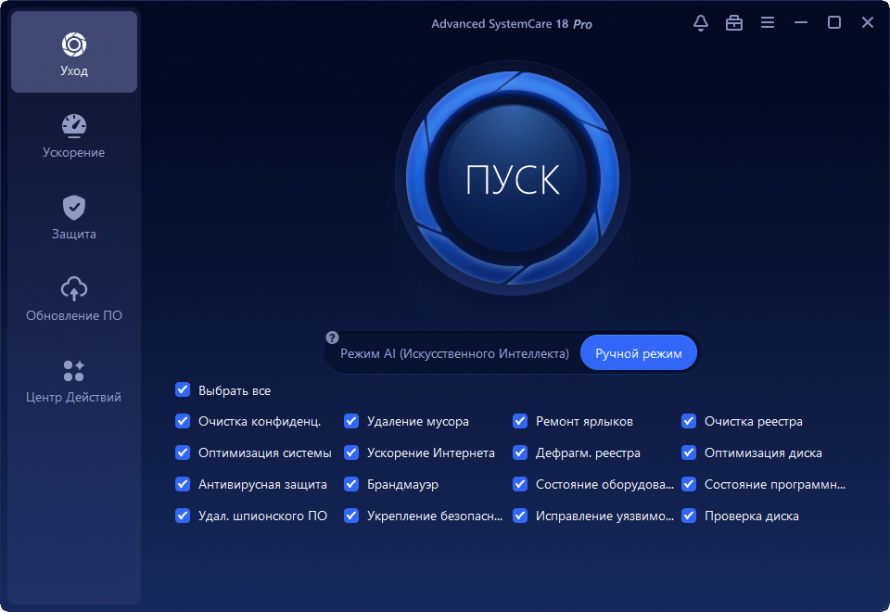Select Ручной режим mode
Screen dimensions: 890x612
[639, 353]
